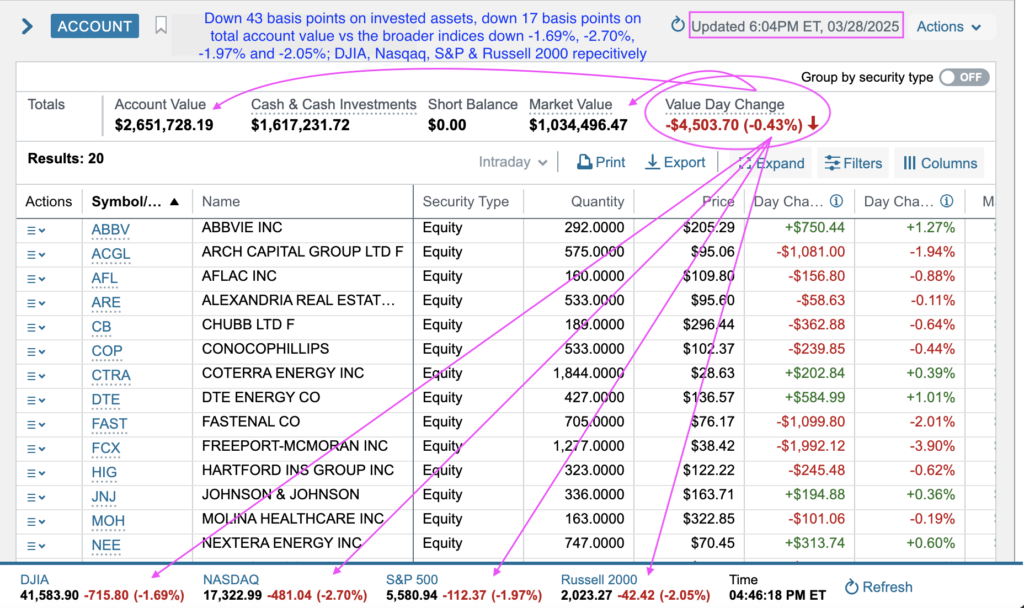Viewport: 1024px width, 608px height.
Task: Open actions menu for DTE row
Action: coord(36,400)
